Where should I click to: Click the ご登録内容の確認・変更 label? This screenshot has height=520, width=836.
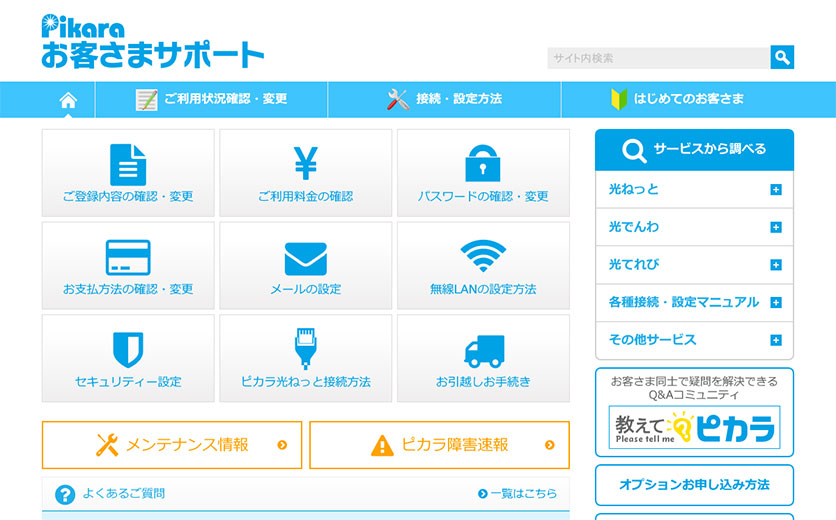click(128, 196)
